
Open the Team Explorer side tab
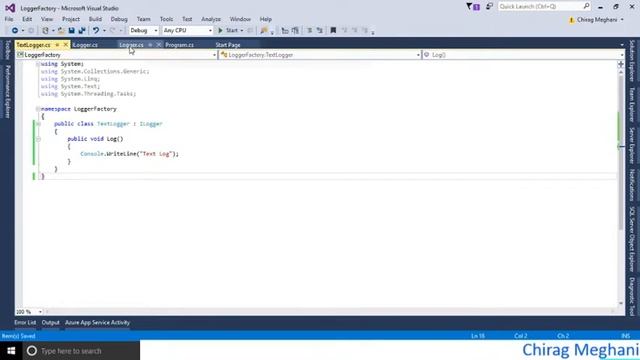[x=632, y=104]
